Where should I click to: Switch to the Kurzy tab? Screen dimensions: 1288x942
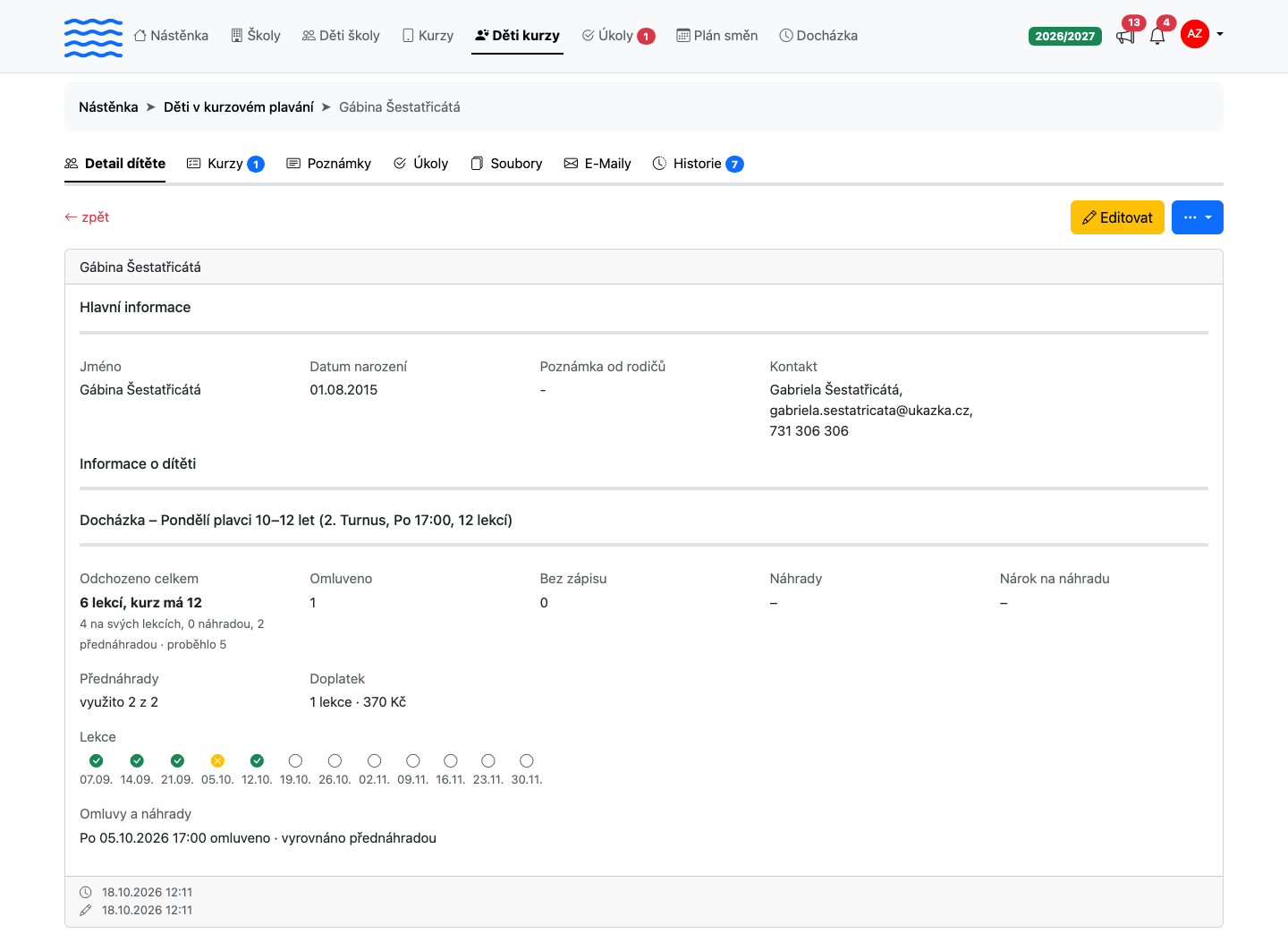click(225, 164)
